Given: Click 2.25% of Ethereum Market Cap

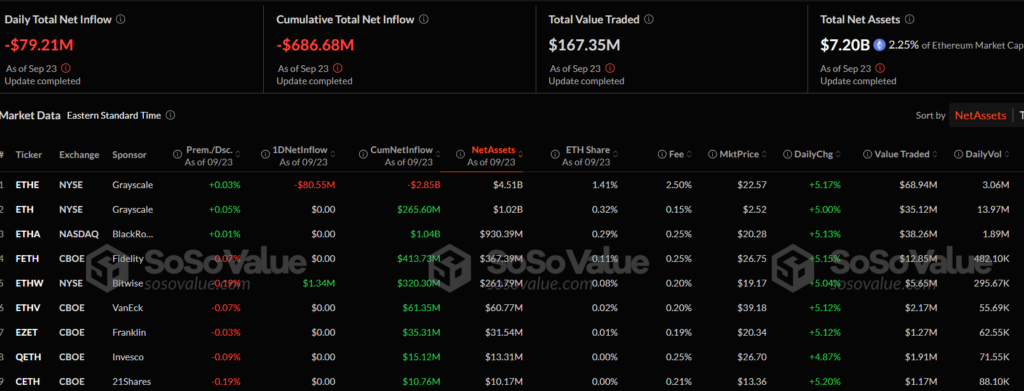Looking at the screenshot, I should (955, 45).
